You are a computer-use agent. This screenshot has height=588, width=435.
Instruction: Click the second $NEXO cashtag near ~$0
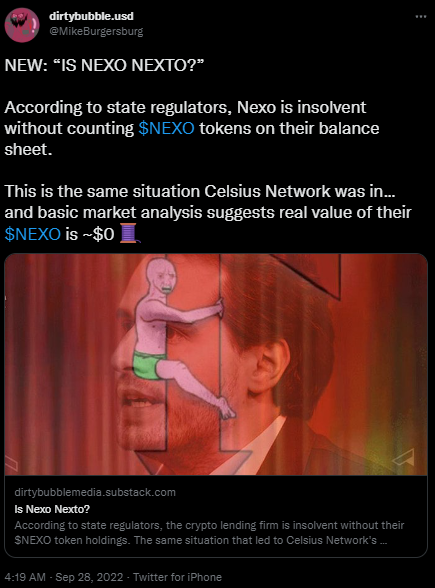point(33,234)
